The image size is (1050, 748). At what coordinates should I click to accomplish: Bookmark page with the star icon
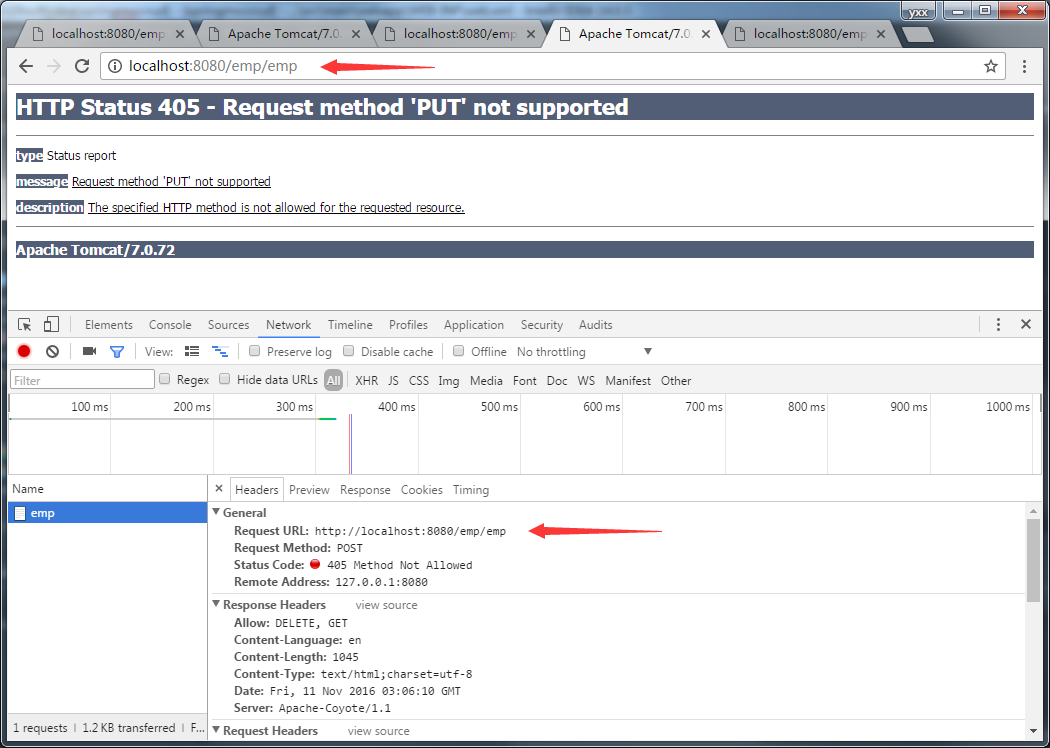pos(990,66)
